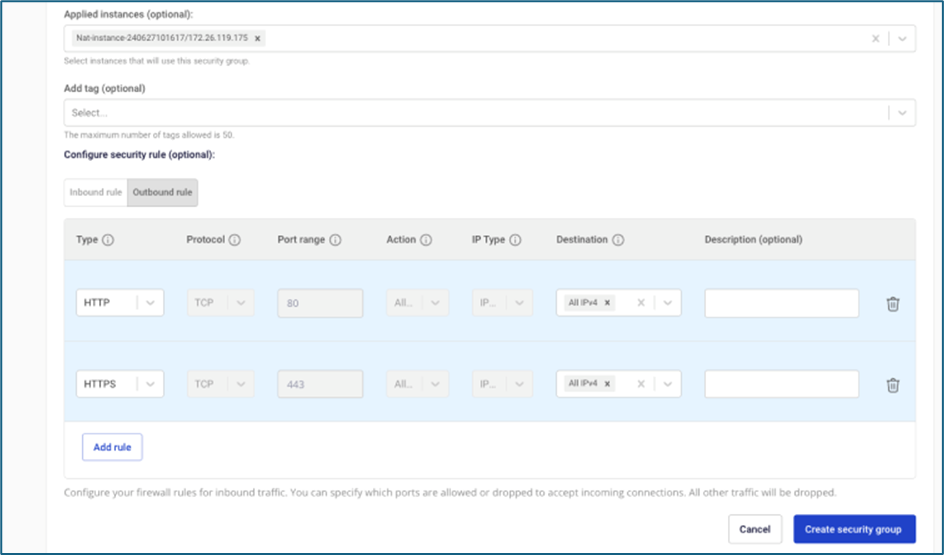Click info icon next to Destination header
944x555 pixels.
[618, 240]
